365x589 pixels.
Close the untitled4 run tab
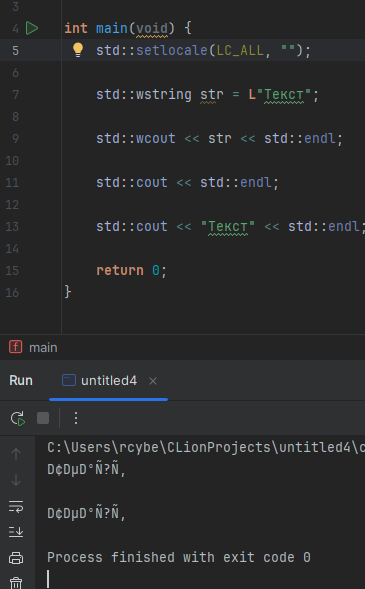153,381
